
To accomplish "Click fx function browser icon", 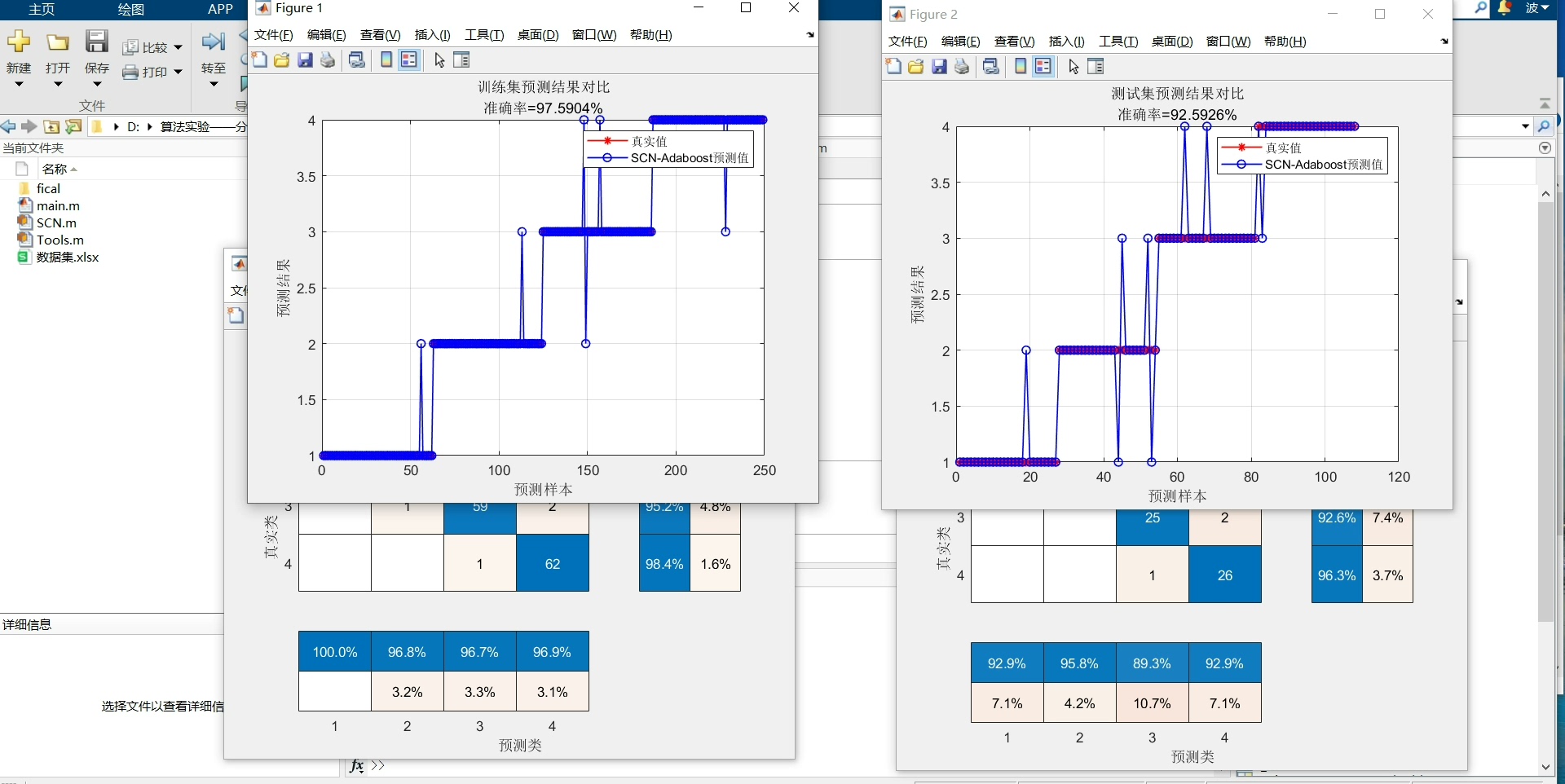I will [x=357, y=766].
